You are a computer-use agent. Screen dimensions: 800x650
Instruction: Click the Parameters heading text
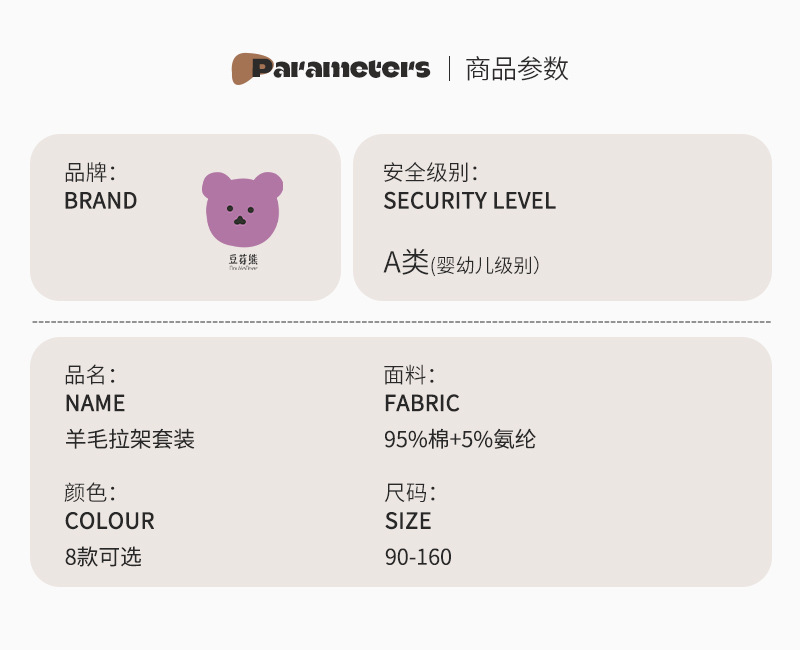point(341,69)
